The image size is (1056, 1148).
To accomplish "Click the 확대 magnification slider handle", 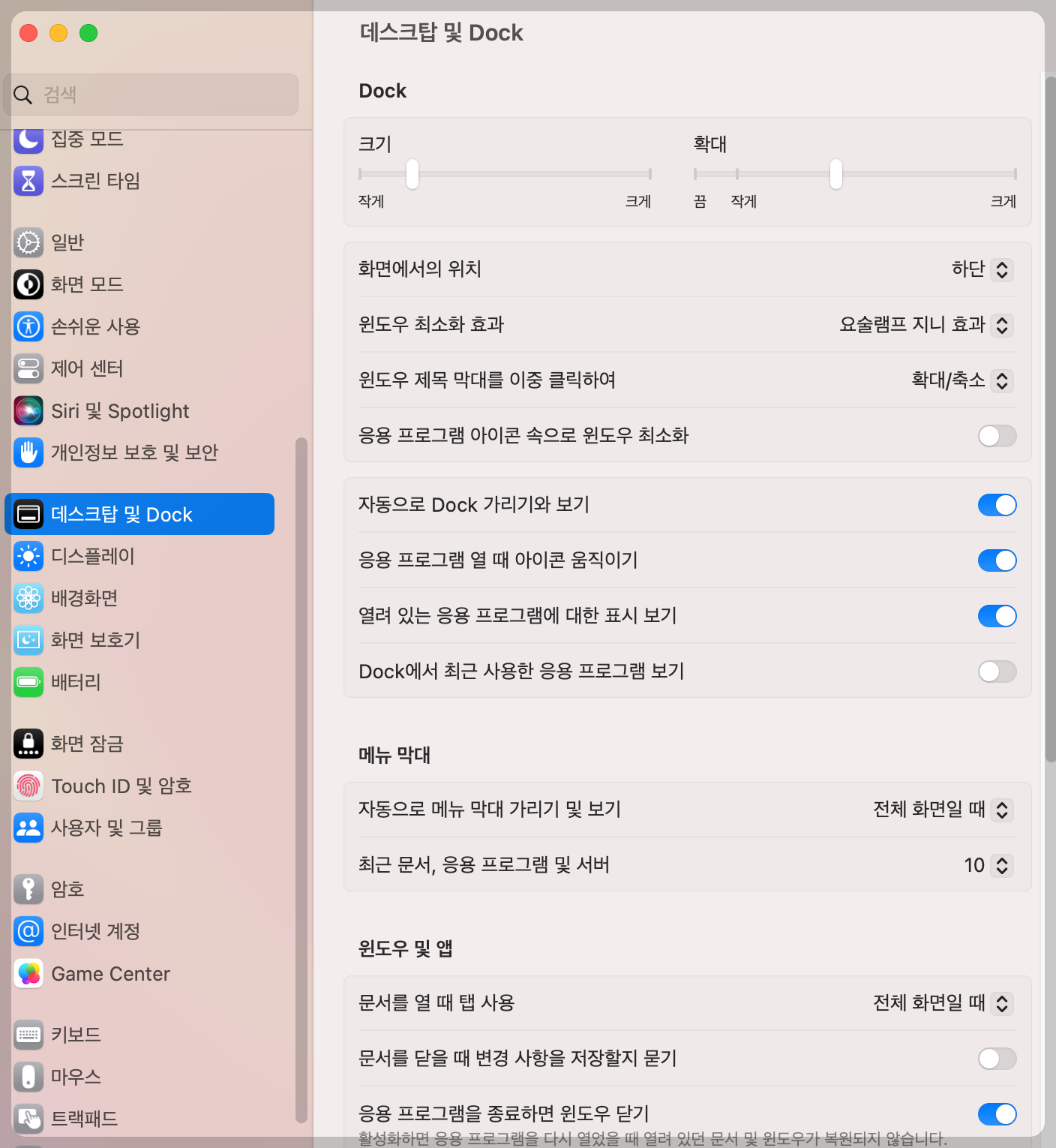I will click(x=836, y=174).
